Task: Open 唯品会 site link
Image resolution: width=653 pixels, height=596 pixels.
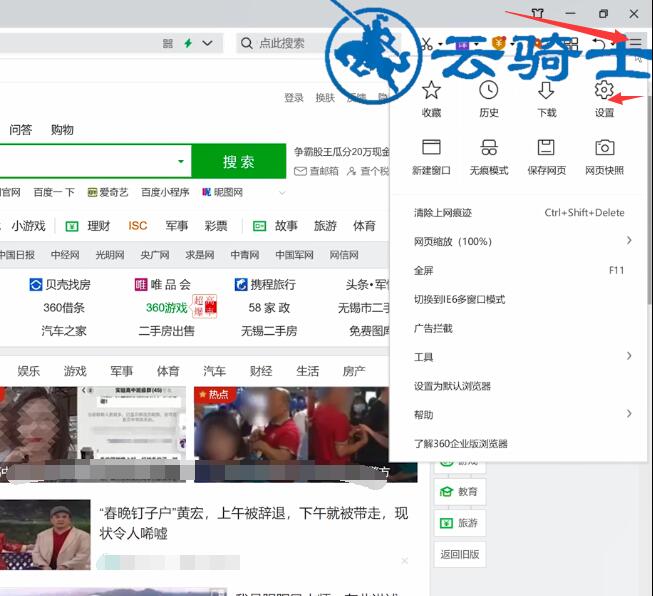Action: pyautogui.click(x=162, y=285)
